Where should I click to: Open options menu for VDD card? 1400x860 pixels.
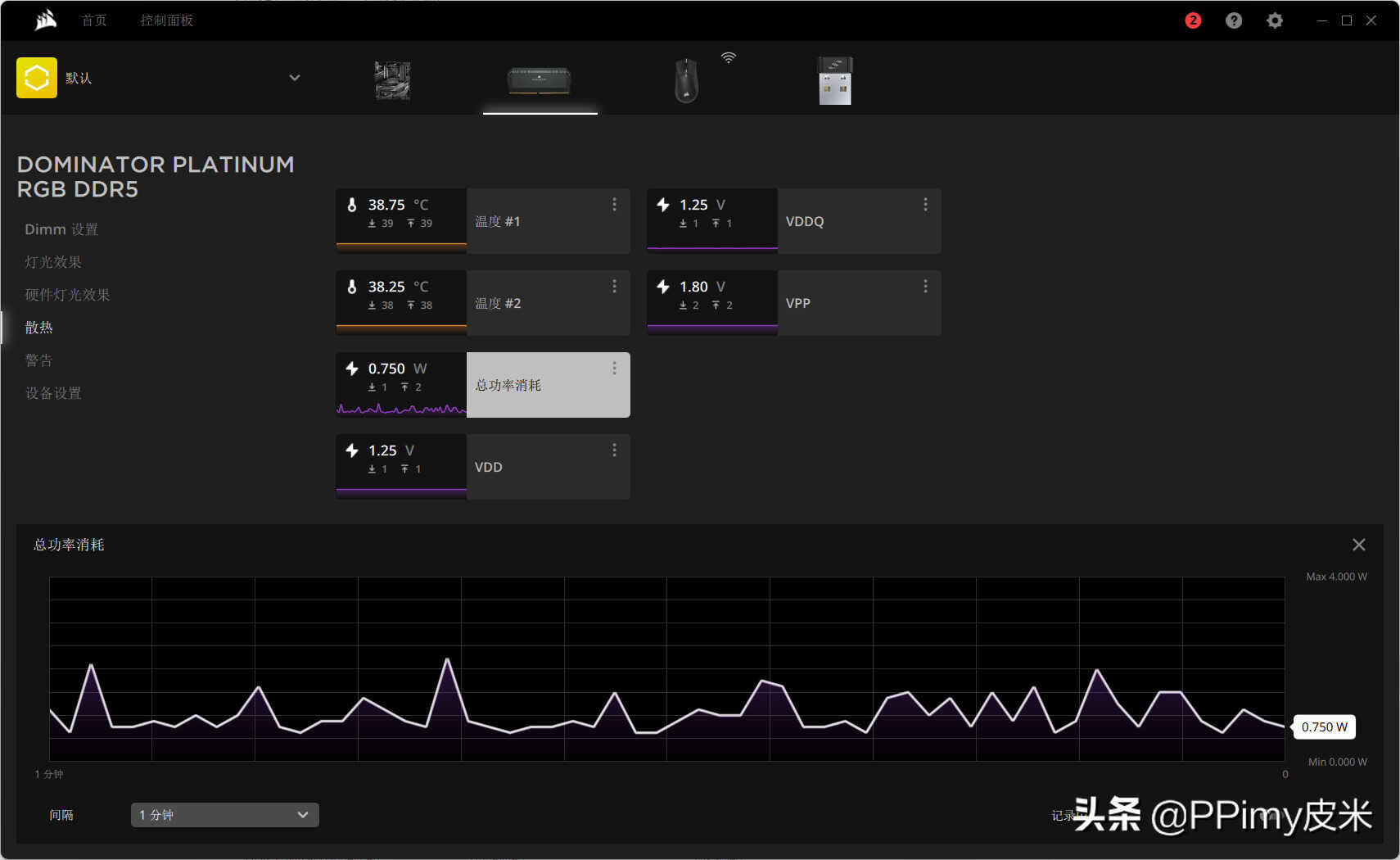[x=614, y=450]
